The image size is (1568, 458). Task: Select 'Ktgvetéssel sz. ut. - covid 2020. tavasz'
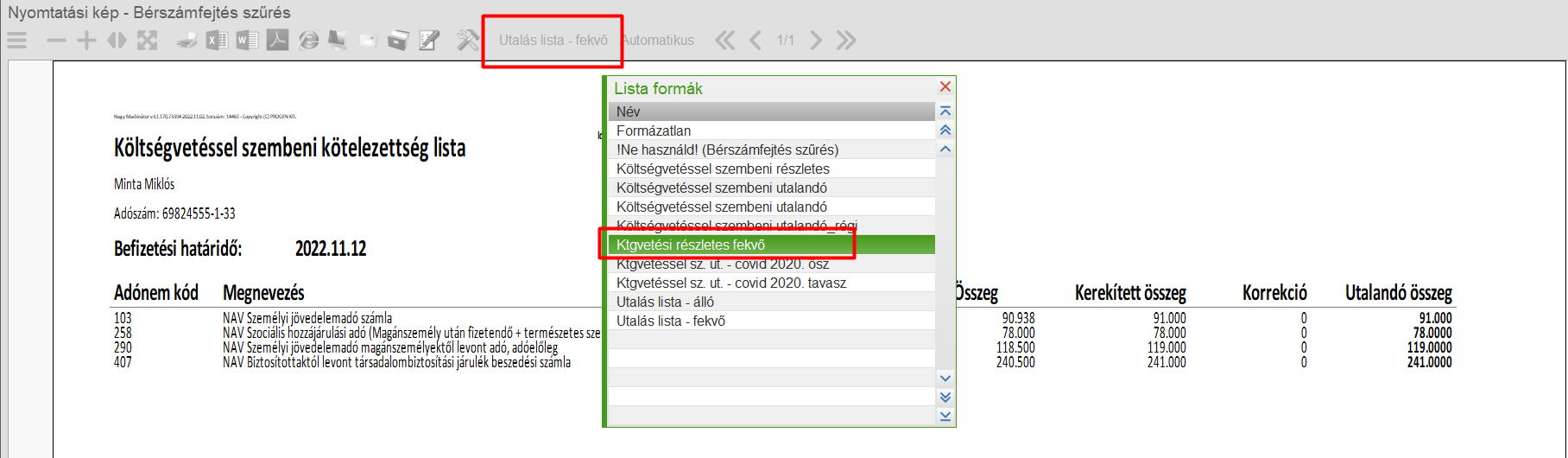point(771,283)
